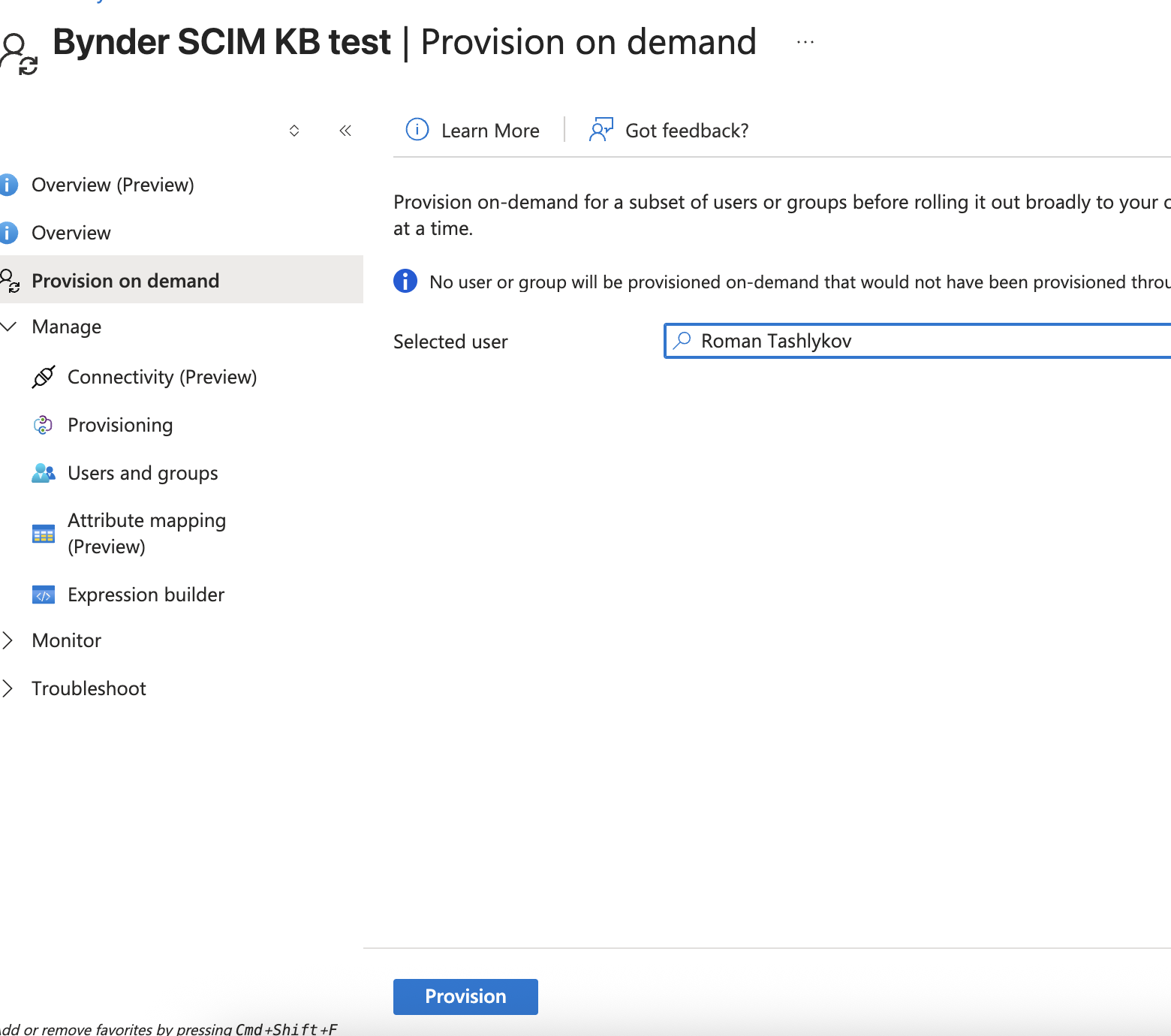Click the No user or group notice text
This screenshot has width=1171, height=1036.
click(x=800, y=282)
